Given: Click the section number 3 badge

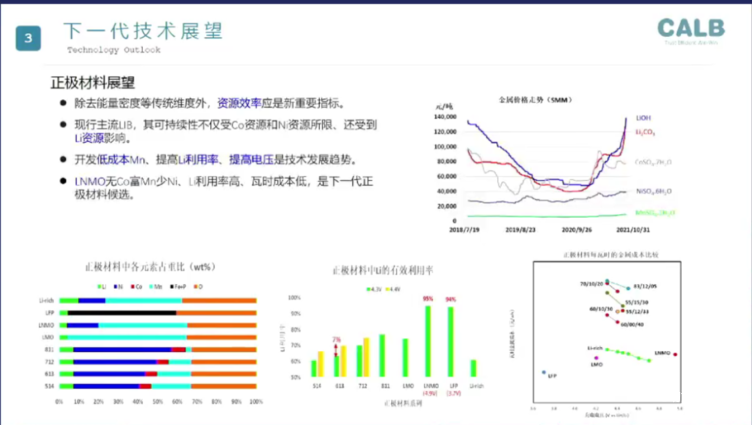Looking at the screenshot, I should (28, 38).
